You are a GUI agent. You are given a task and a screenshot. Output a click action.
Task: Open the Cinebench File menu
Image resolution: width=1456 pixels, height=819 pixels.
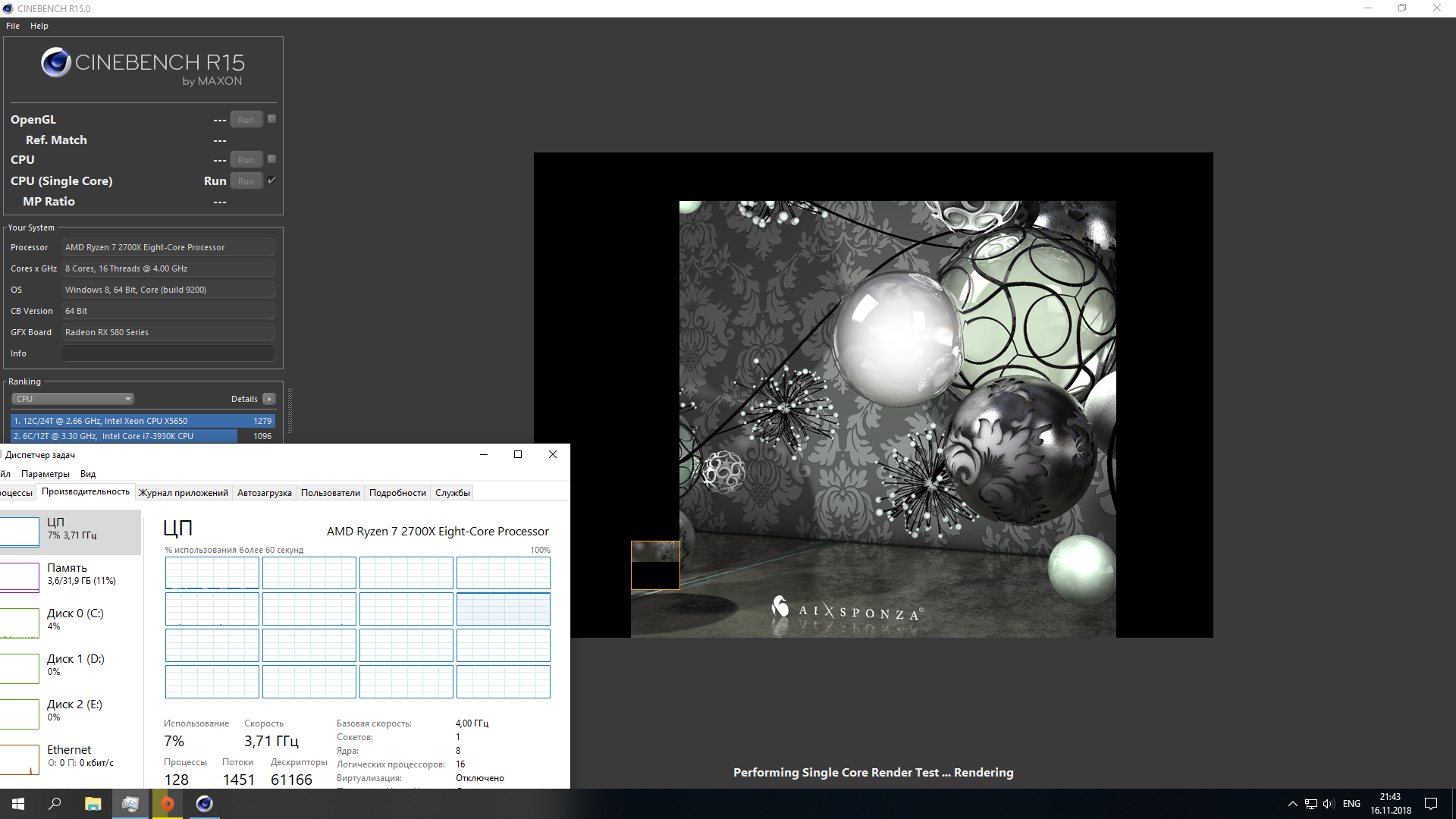click(x=13, y=26)
